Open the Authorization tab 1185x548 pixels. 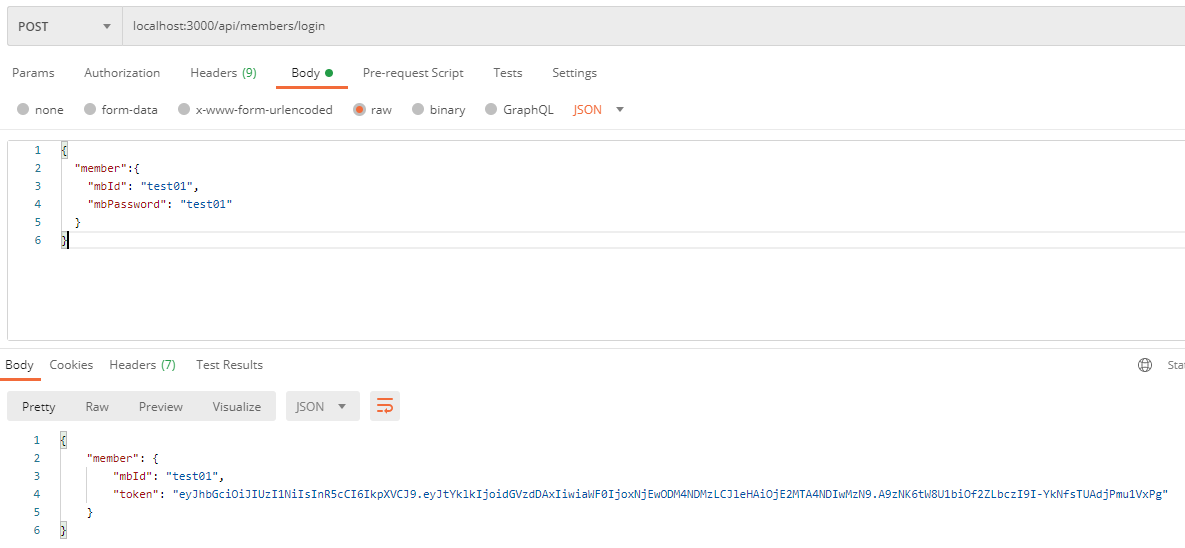[122, 73]
